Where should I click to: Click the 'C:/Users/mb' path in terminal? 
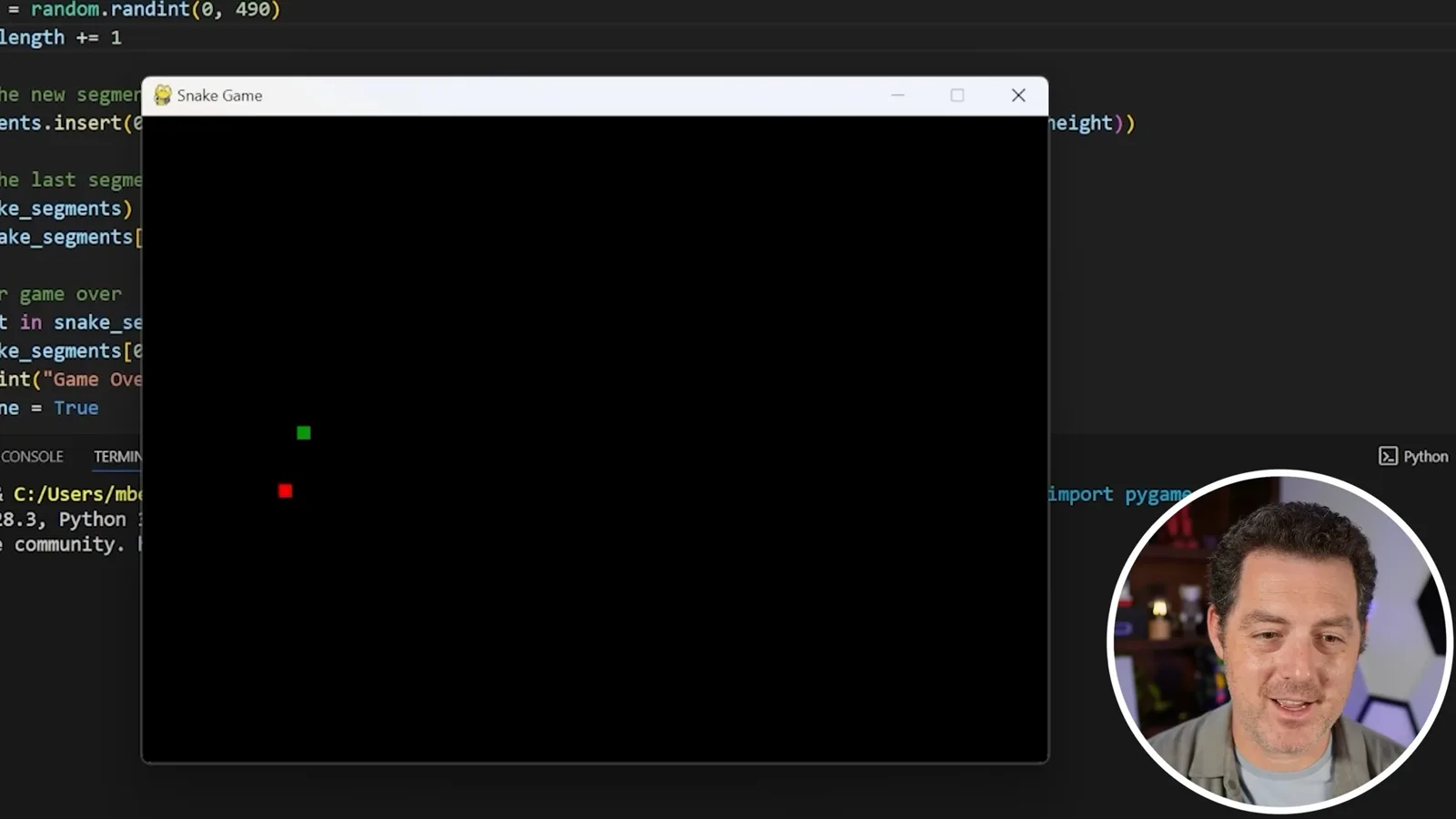77,494
